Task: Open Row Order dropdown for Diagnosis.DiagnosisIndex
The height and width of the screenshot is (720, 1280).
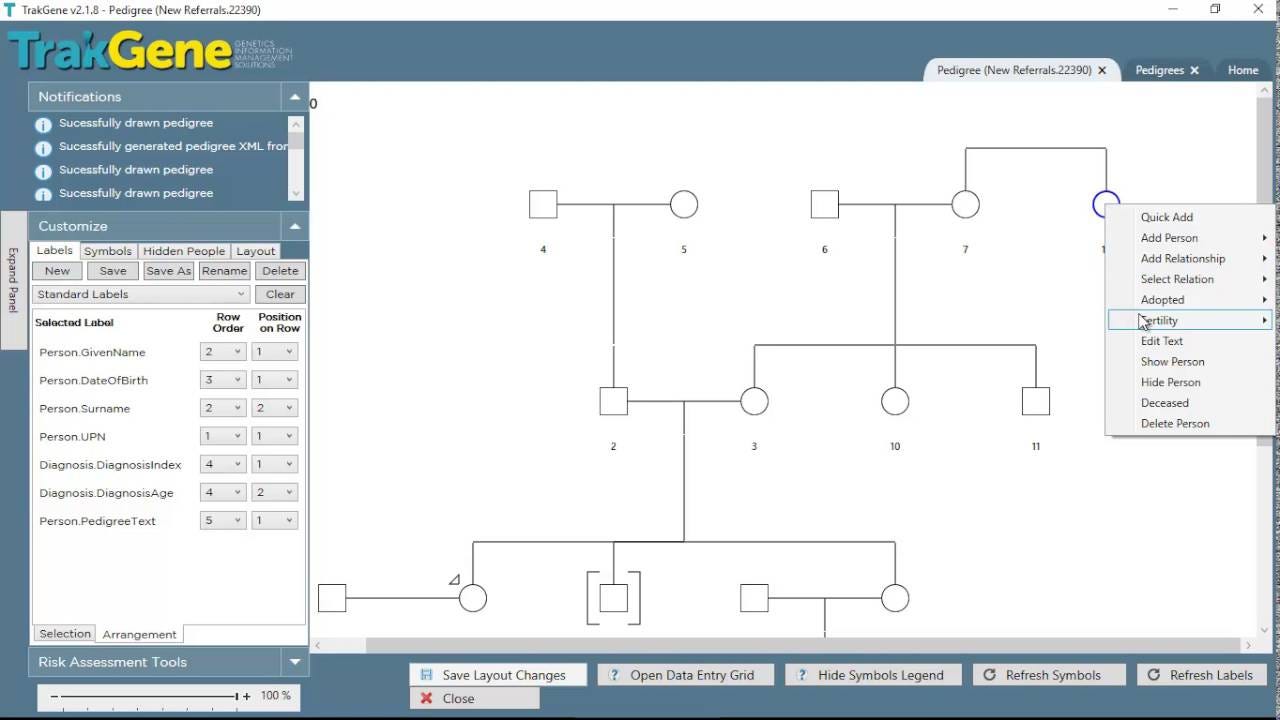Action: 223,464
